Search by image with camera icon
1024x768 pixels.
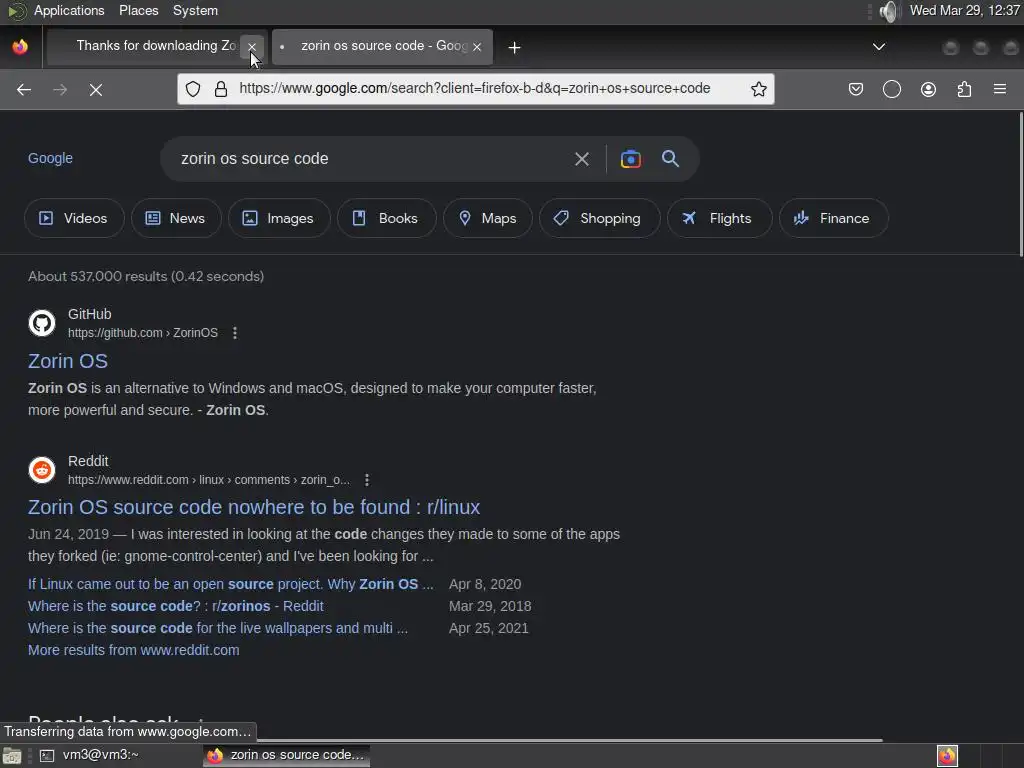[x=630, y=159]
